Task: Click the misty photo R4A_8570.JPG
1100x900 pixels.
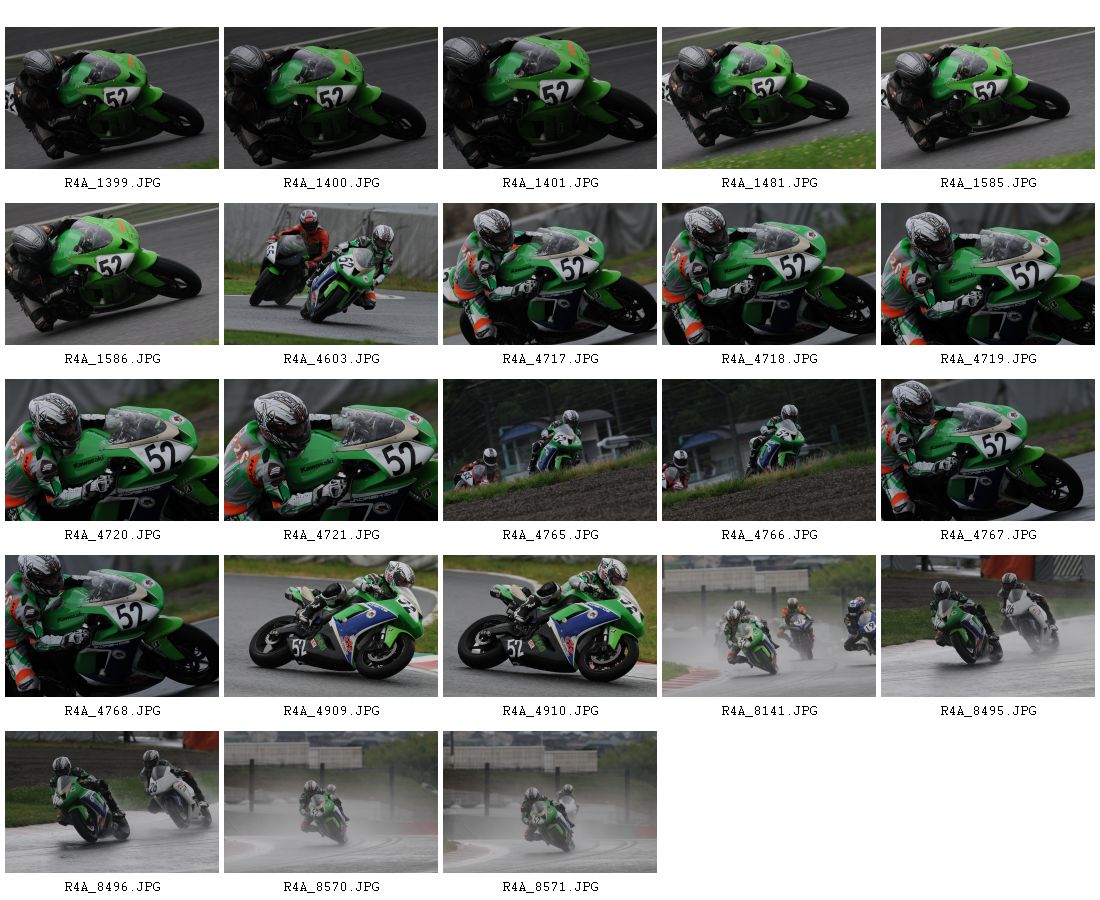Action: tap(330, 802)
